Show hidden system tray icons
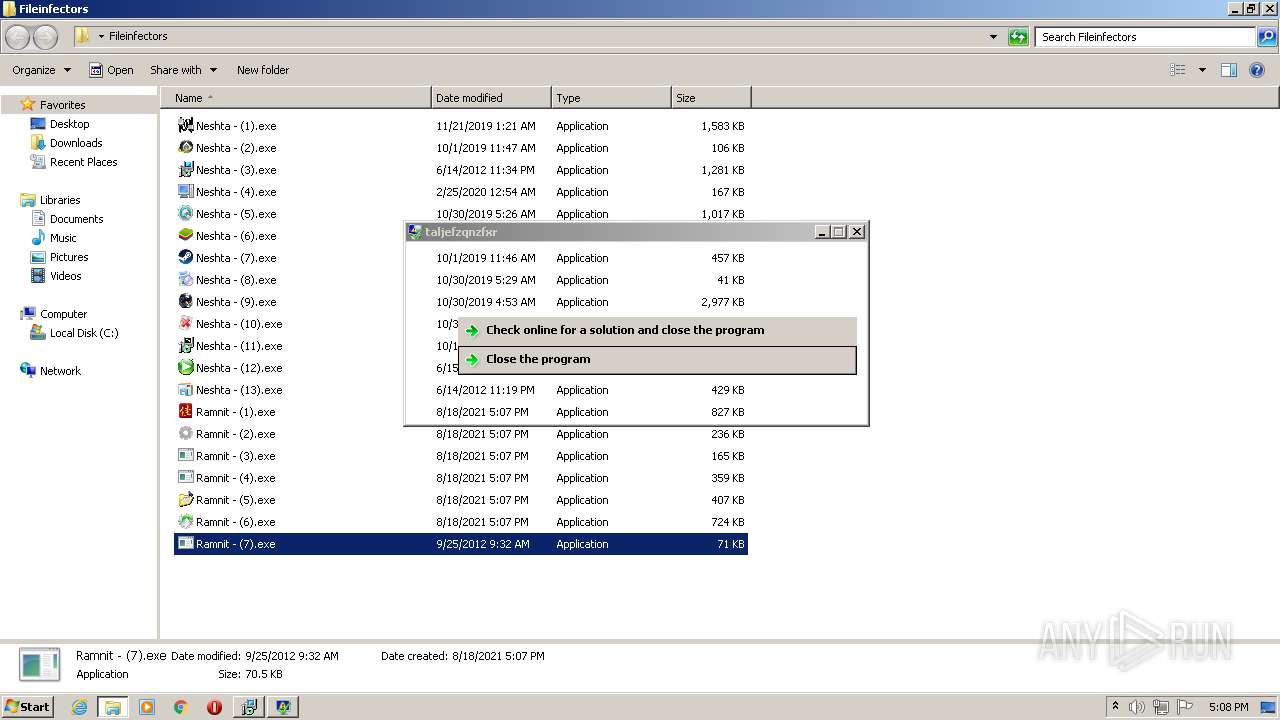 [x=1115, y=707]
